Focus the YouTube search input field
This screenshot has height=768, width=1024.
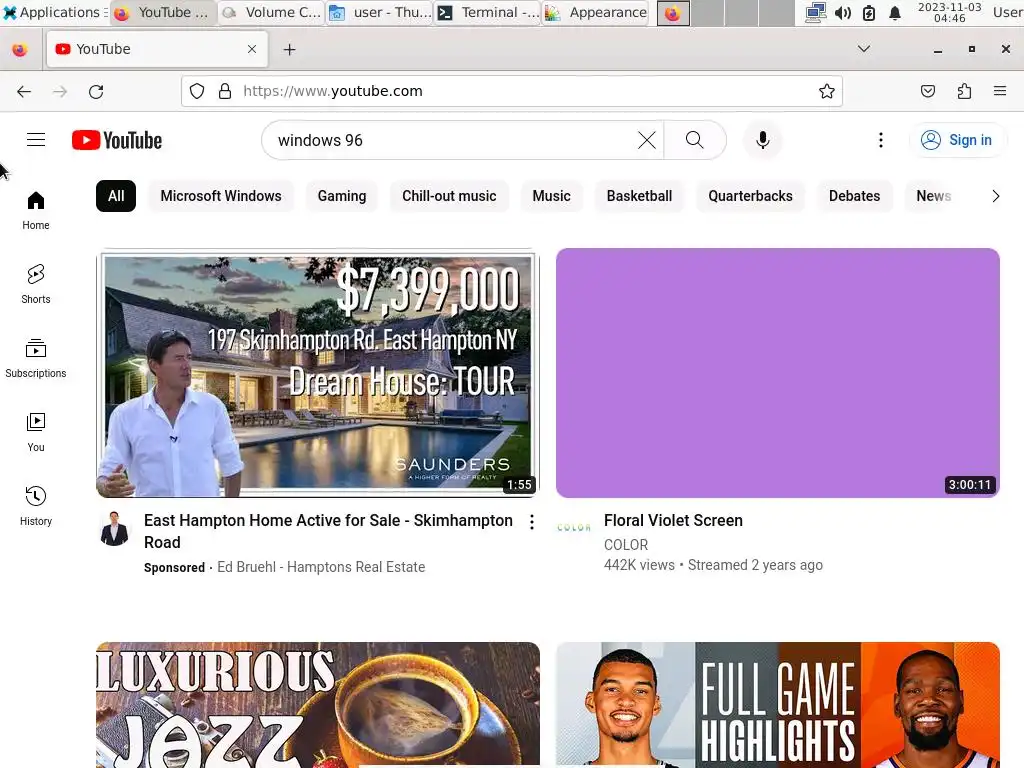[451, 140]
